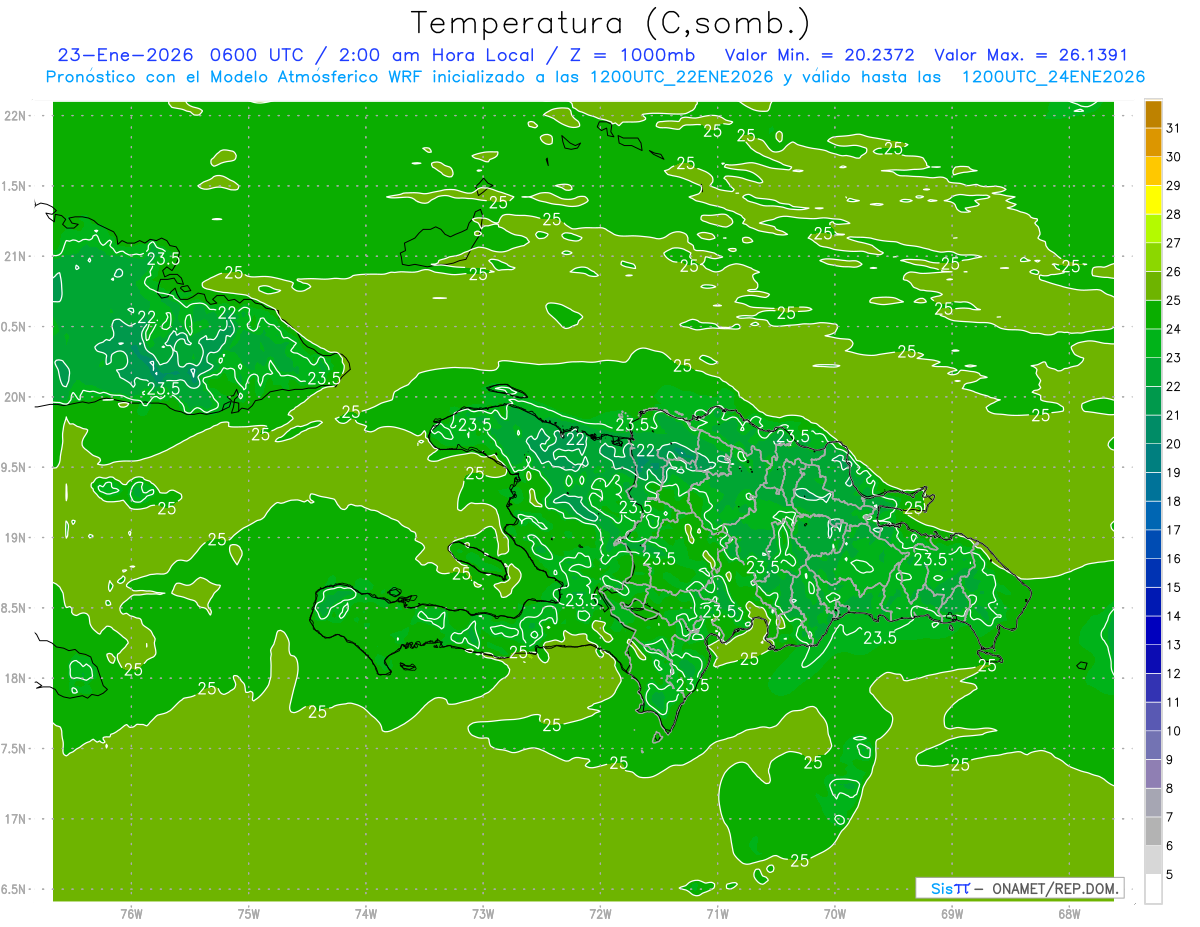The height and width of the screenshot is (927, 1200).
Task: Click 'Valor Max. = 26.1391' in the header
Action: click(1031, 56)
